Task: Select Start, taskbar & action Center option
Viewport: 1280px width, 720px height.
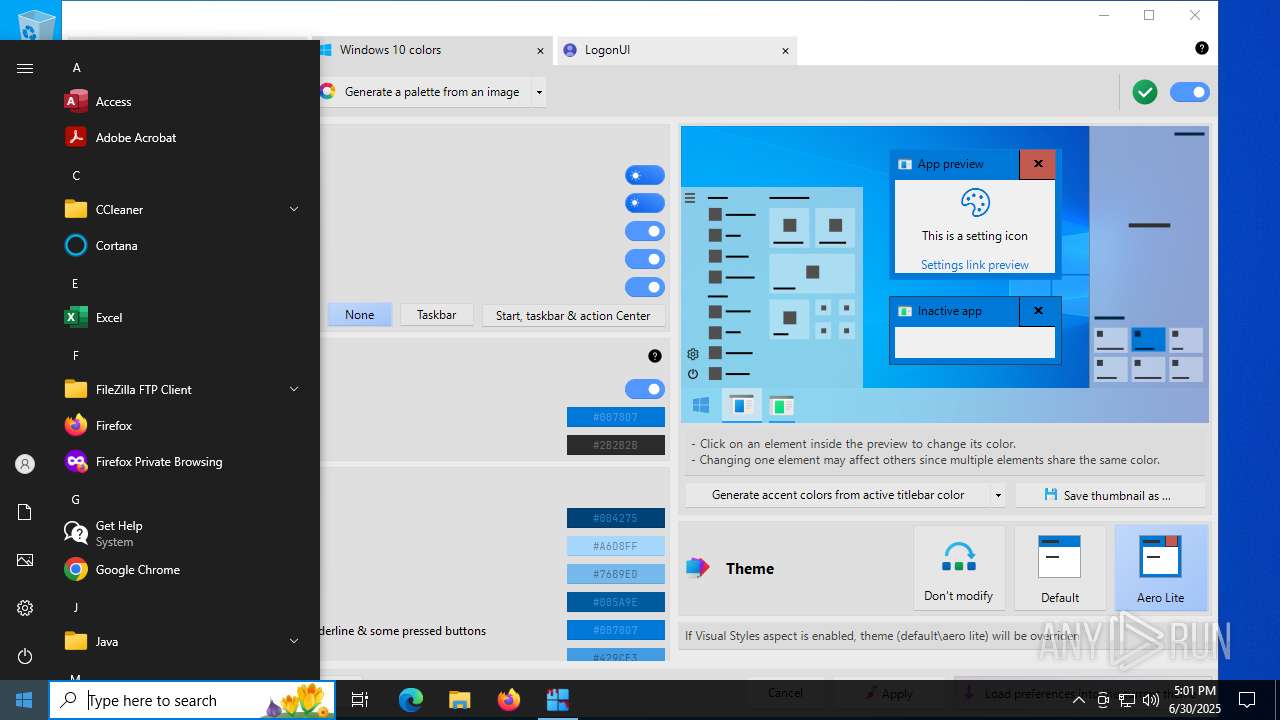Action: 573,315
